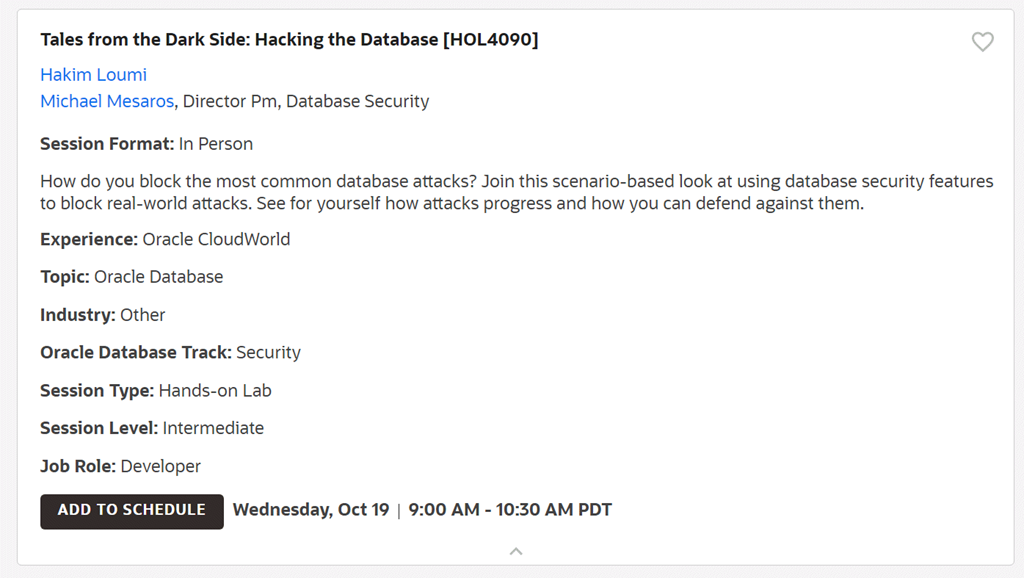The height and width of the screenshot is (578, 1024).
Task: Open Michael Mesaros's speaker profile
Action: (107, 101)
